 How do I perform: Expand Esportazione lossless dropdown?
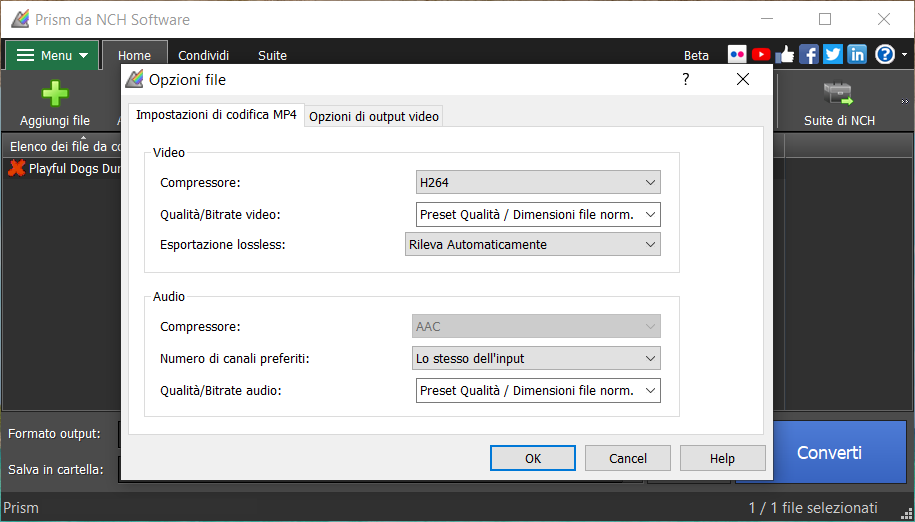click(532, 244)
